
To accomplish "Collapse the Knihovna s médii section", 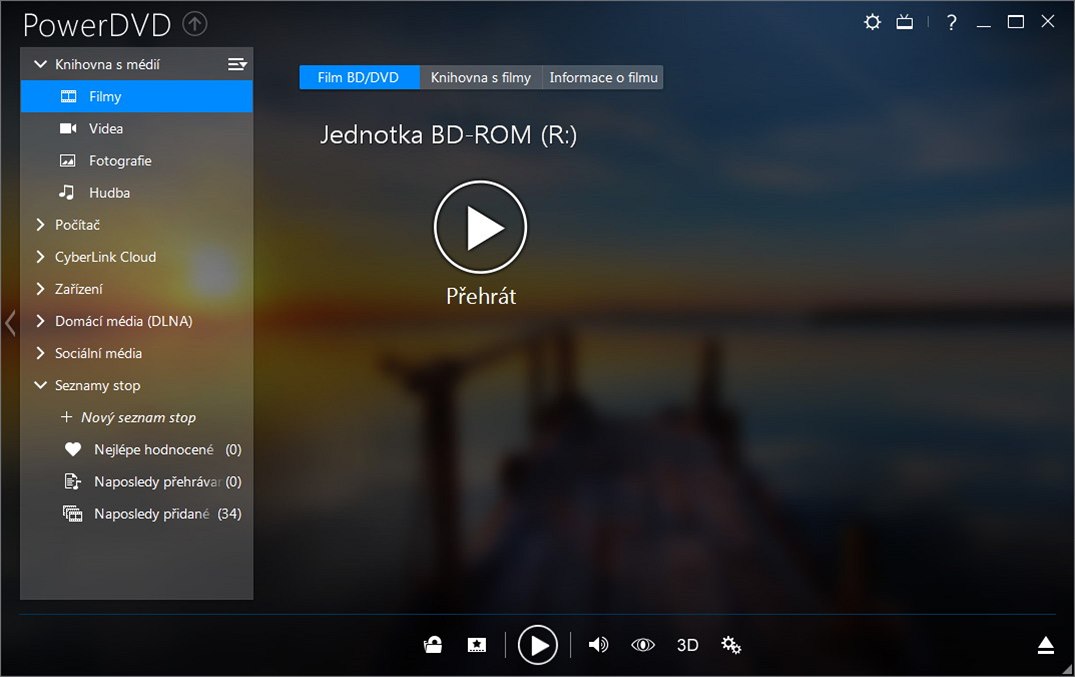I will [41, 65].
